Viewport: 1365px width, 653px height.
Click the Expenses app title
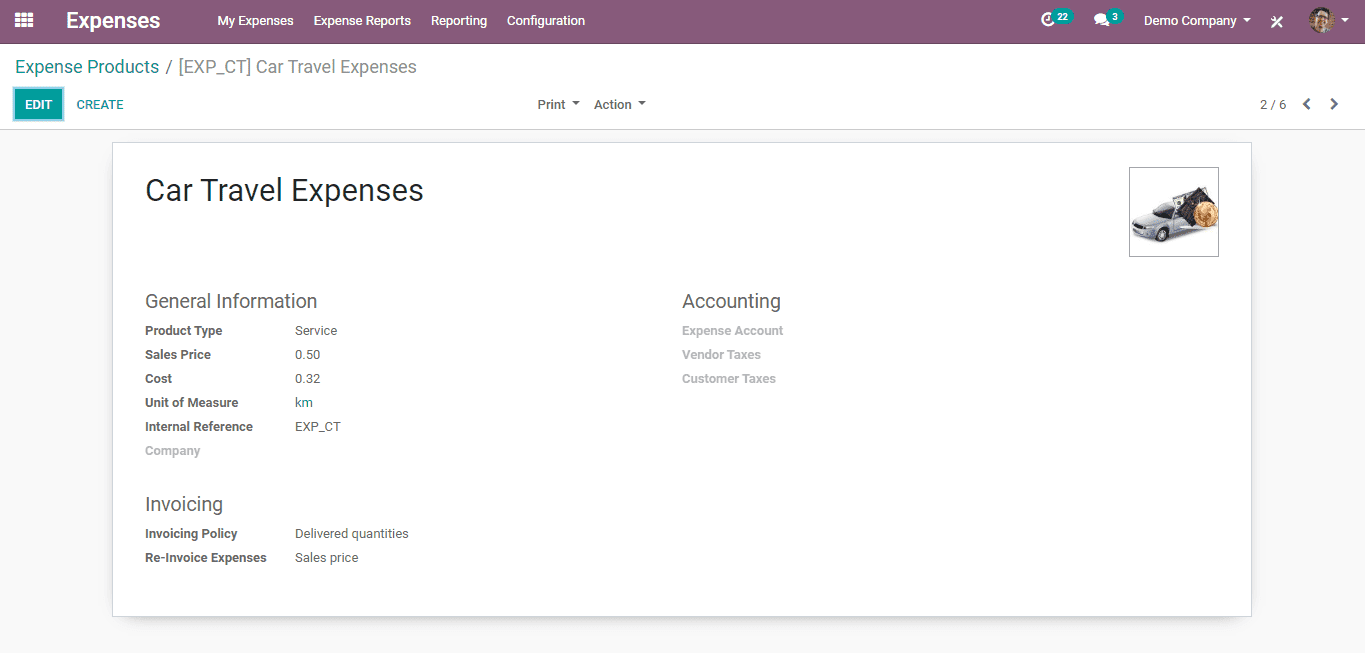pyautogui.click(x=113, y=20)
